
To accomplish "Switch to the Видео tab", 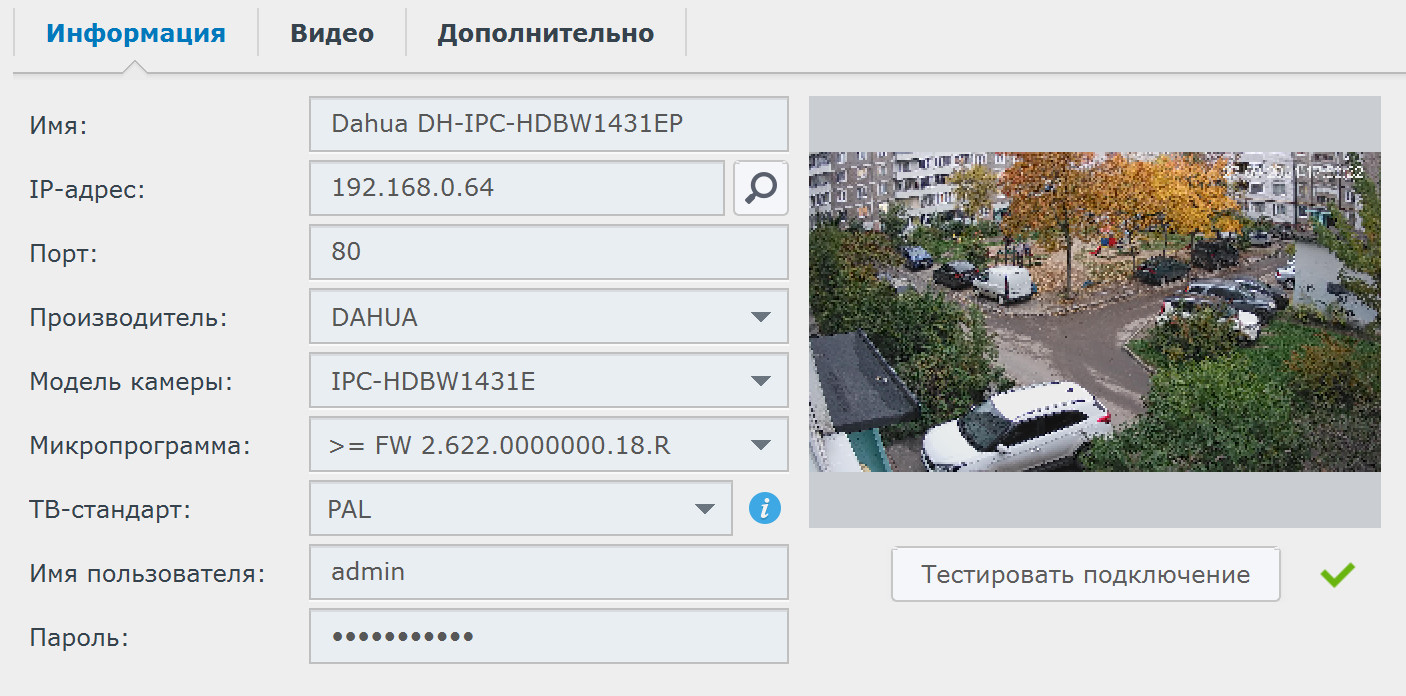I will 332,33.
